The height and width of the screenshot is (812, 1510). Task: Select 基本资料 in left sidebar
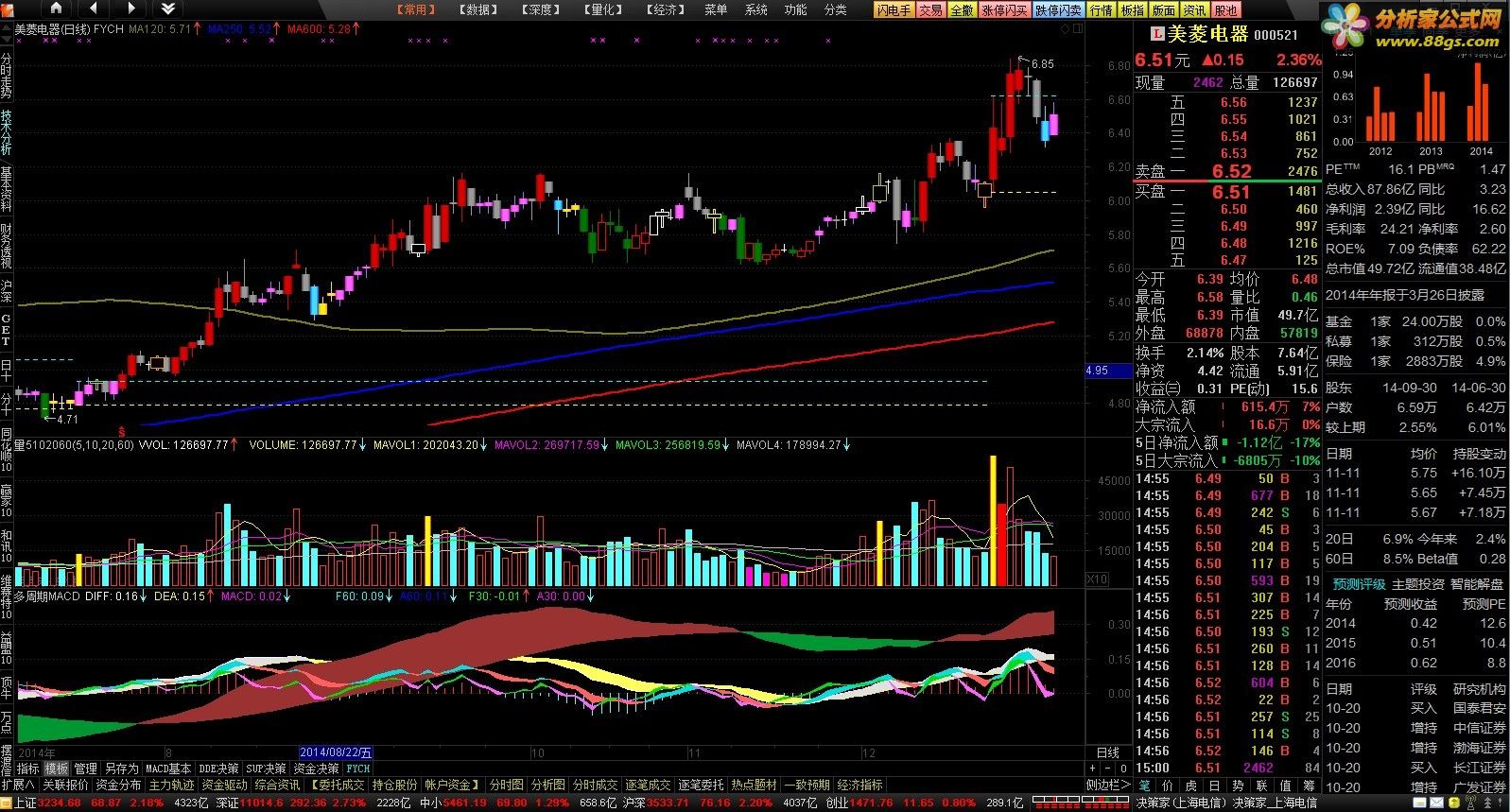click(x=7, y=190)
